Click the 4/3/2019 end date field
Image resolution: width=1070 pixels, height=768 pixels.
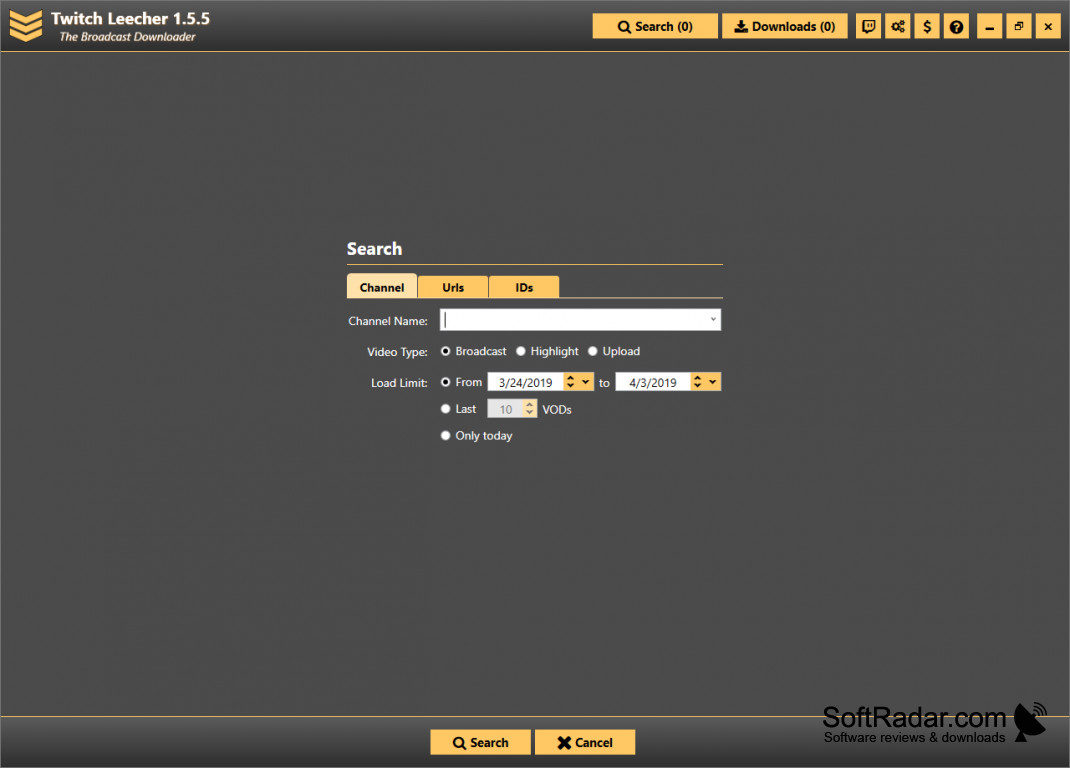click(652, 382)
